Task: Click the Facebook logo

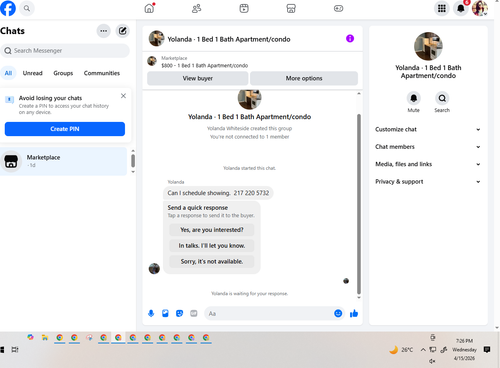Action: (7, 8)
